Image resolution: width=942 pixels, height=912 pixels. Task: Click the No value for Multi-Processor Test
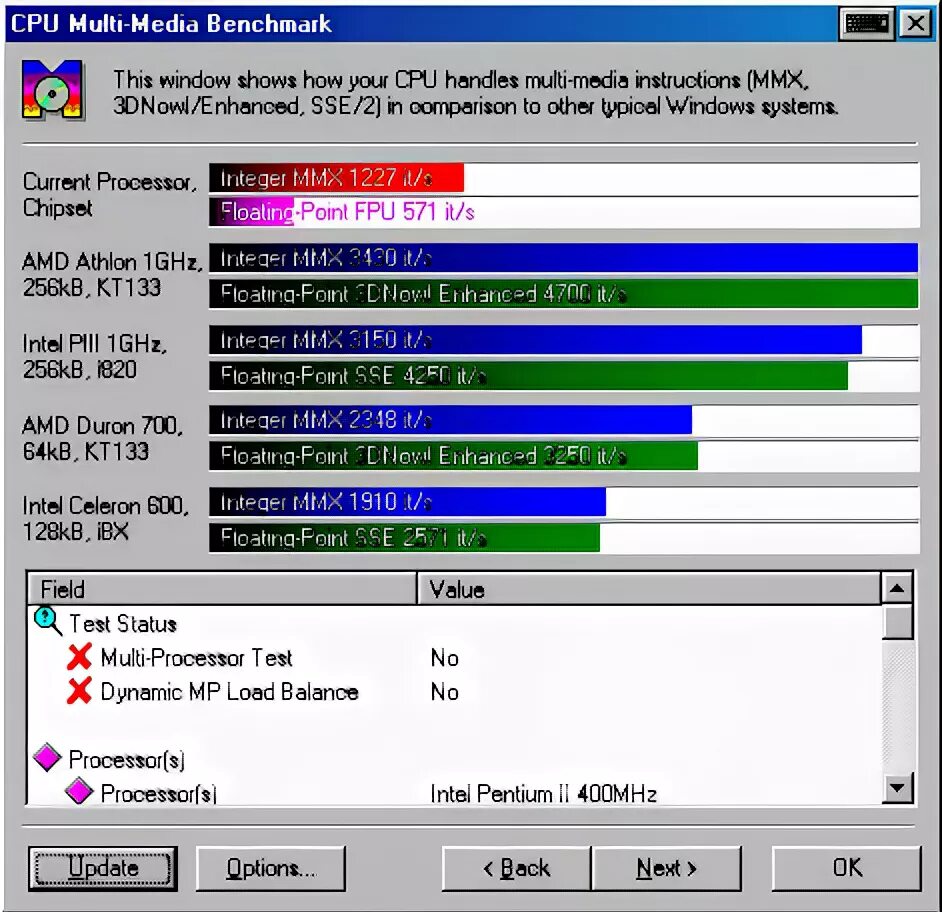[x=445, y=658]
